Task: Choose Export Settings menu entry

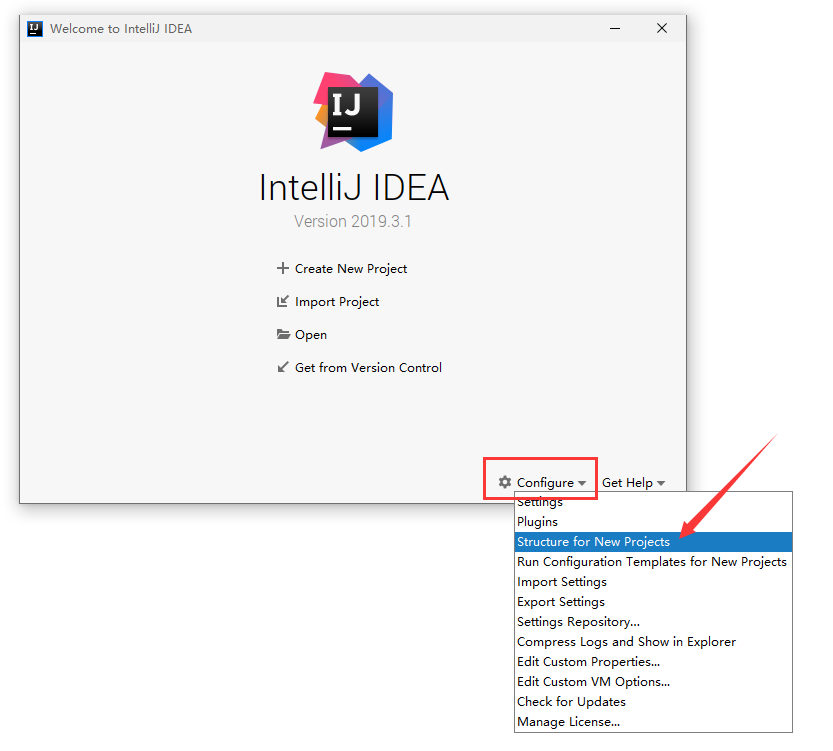Action: coord(653,602)
